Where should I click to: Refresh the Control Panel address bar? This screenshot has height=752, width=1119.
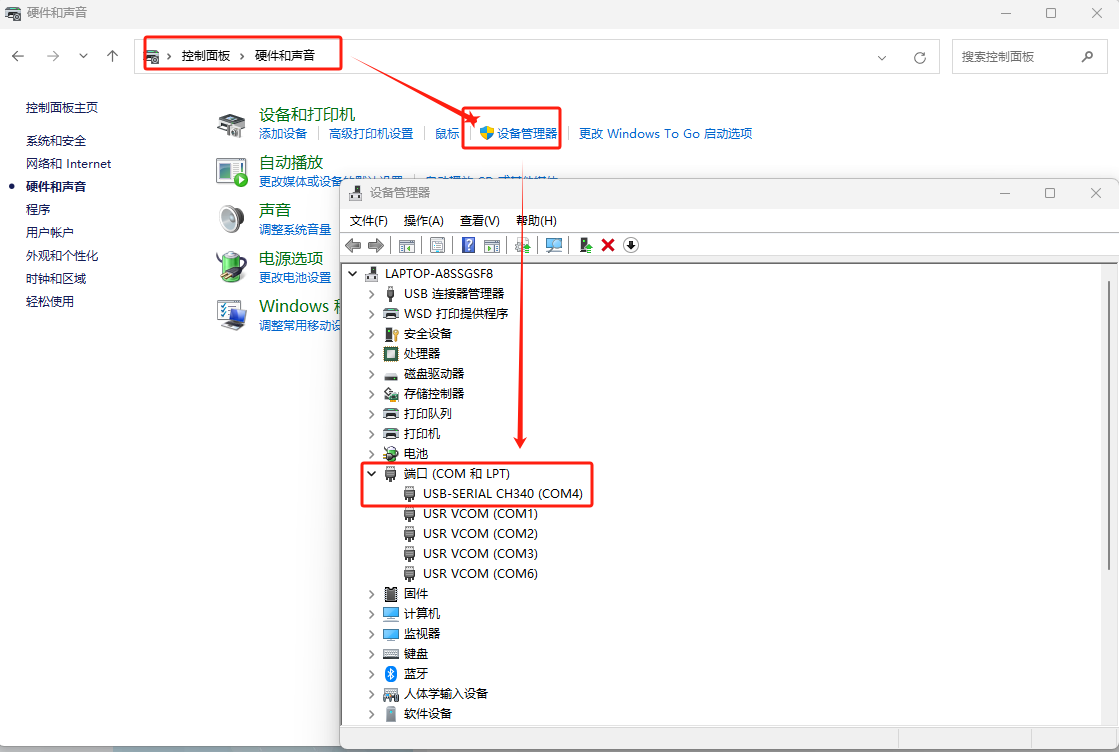pos(920,57)
